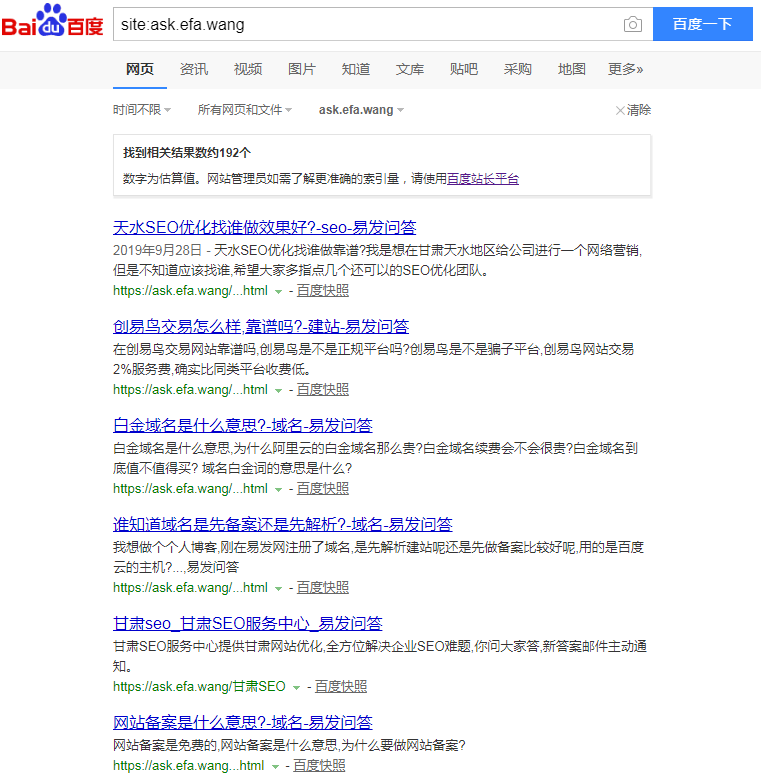This screenshot has width=761, height=775.
Task: Click the date 2019年9月28日 in snippet
Action: coord(157,250)
